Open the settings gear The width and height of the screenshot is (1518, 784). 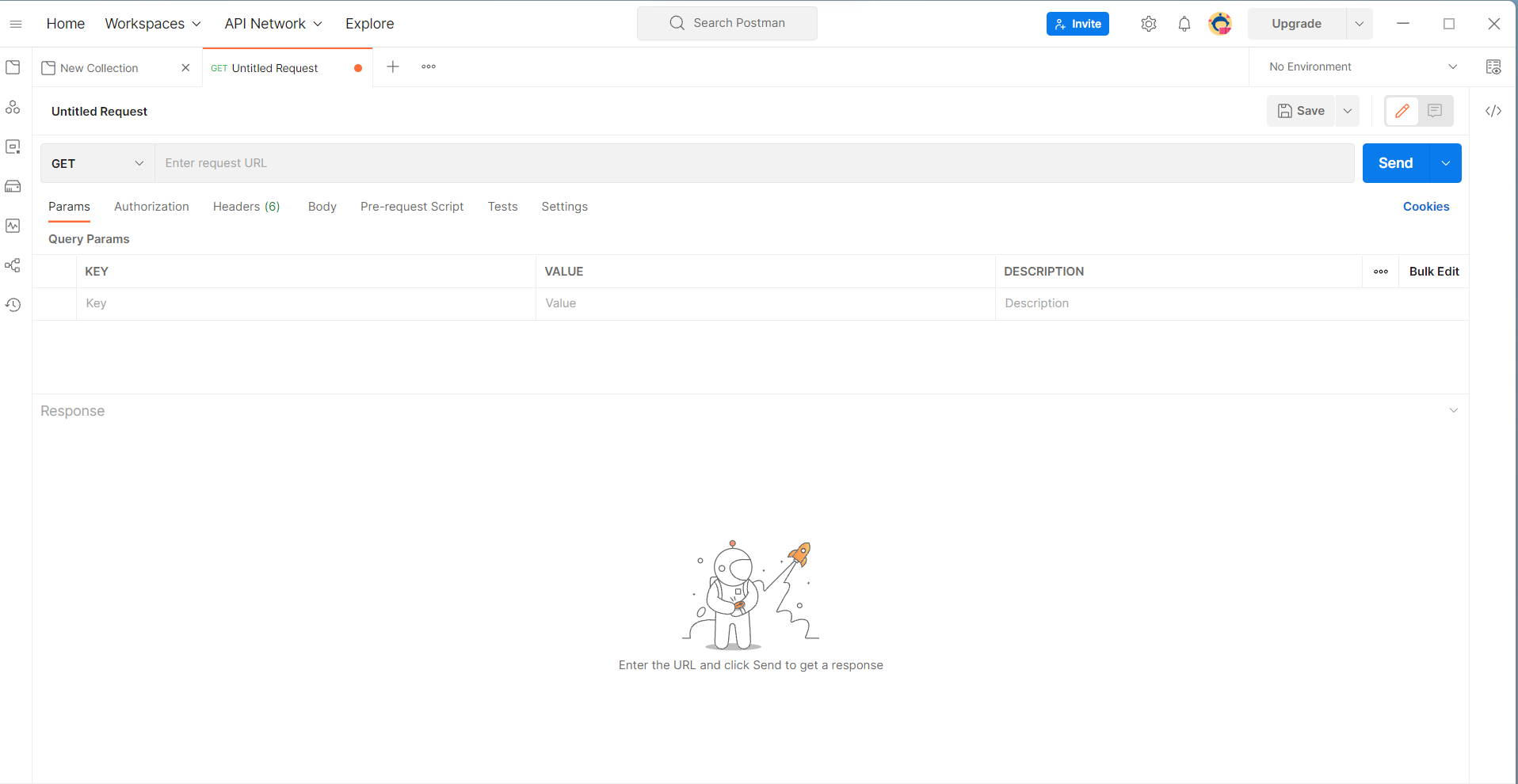(1148, 24)
